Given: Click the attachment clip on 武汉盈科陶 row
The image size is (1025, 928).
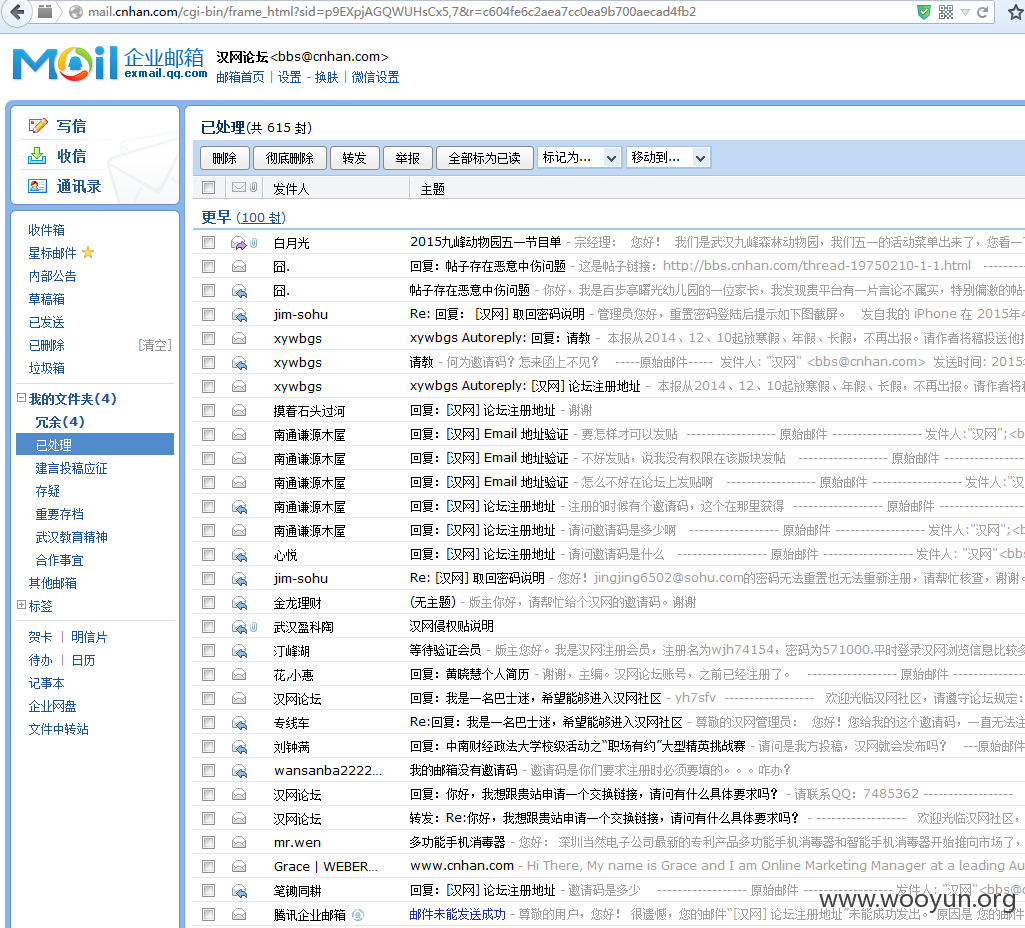Looking at the screenshot, I should click(254, 627).
